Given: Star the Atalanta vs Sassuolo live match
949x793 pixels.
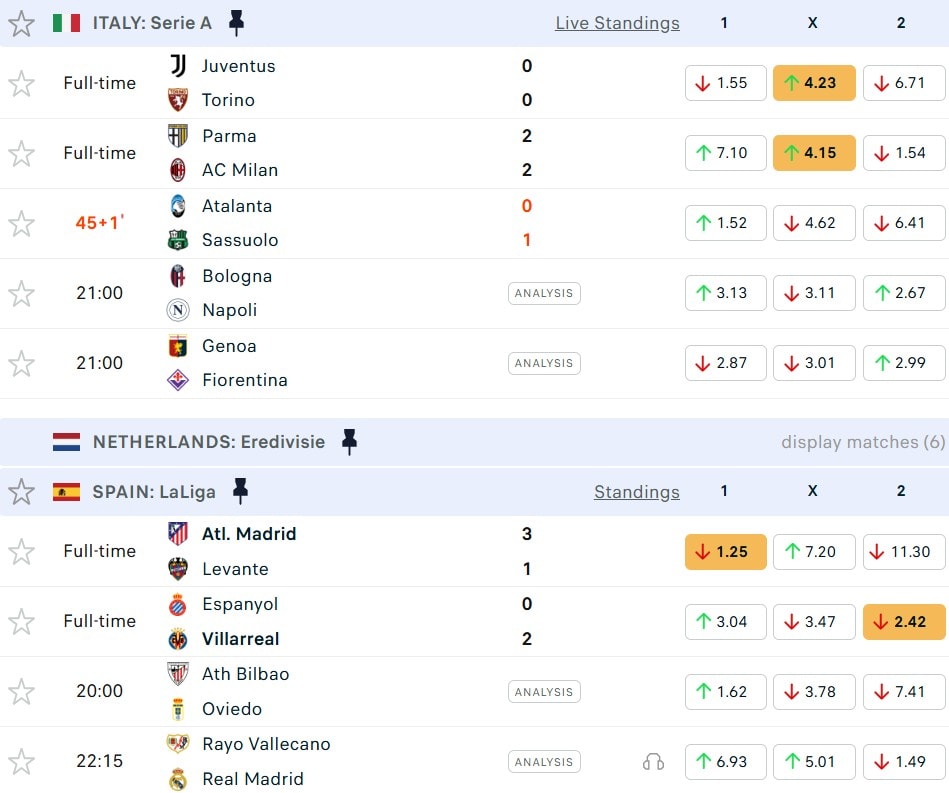Looking at the screenshot, I should 21,223.
